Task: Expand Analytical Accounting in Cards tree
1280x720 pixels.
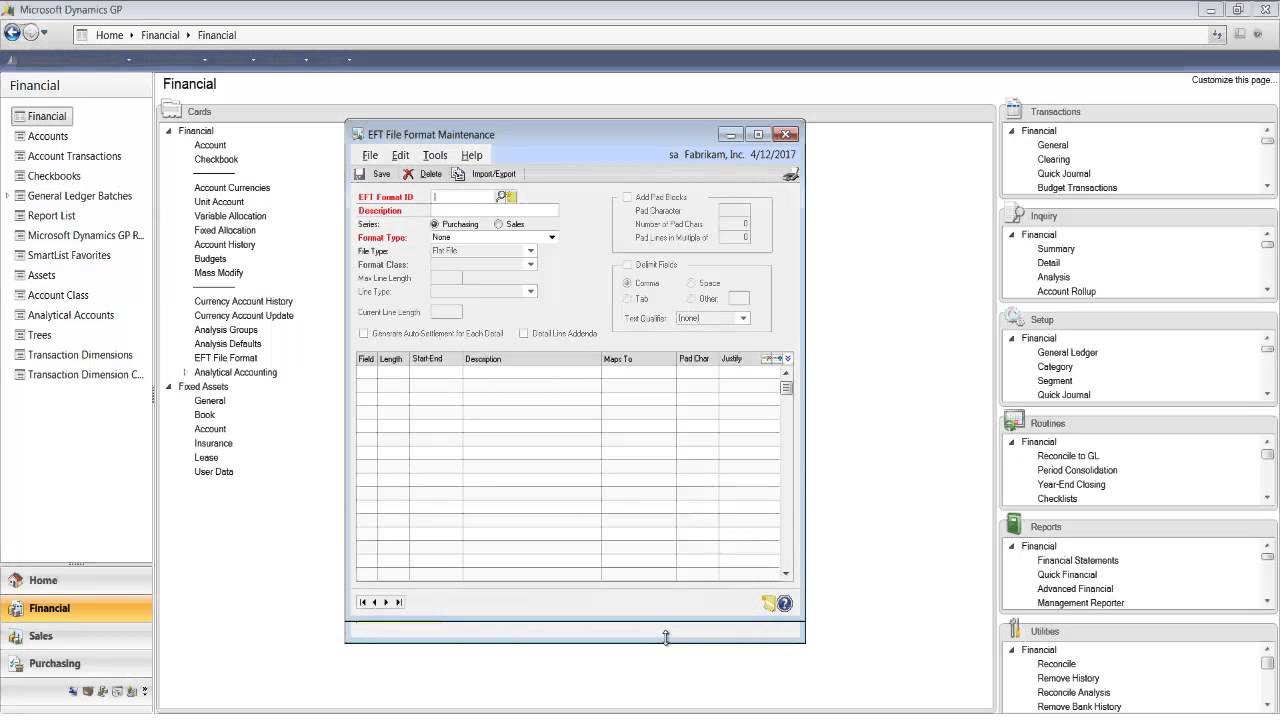Action: tap(185, 372)
